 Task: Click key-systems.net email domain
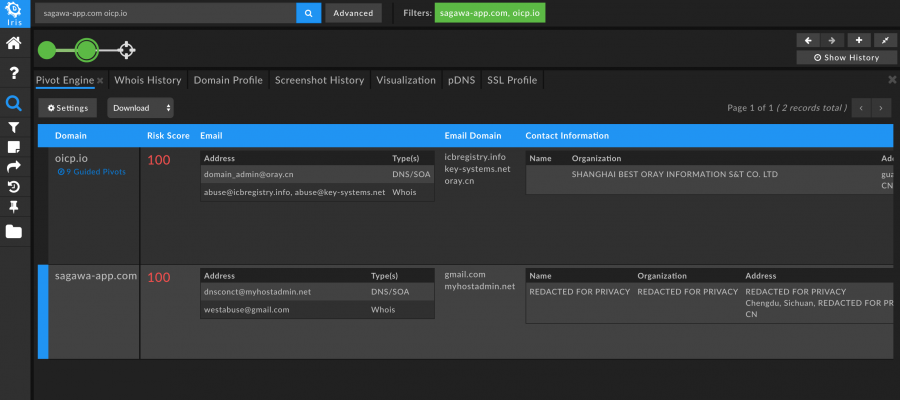tap(477, 169)
